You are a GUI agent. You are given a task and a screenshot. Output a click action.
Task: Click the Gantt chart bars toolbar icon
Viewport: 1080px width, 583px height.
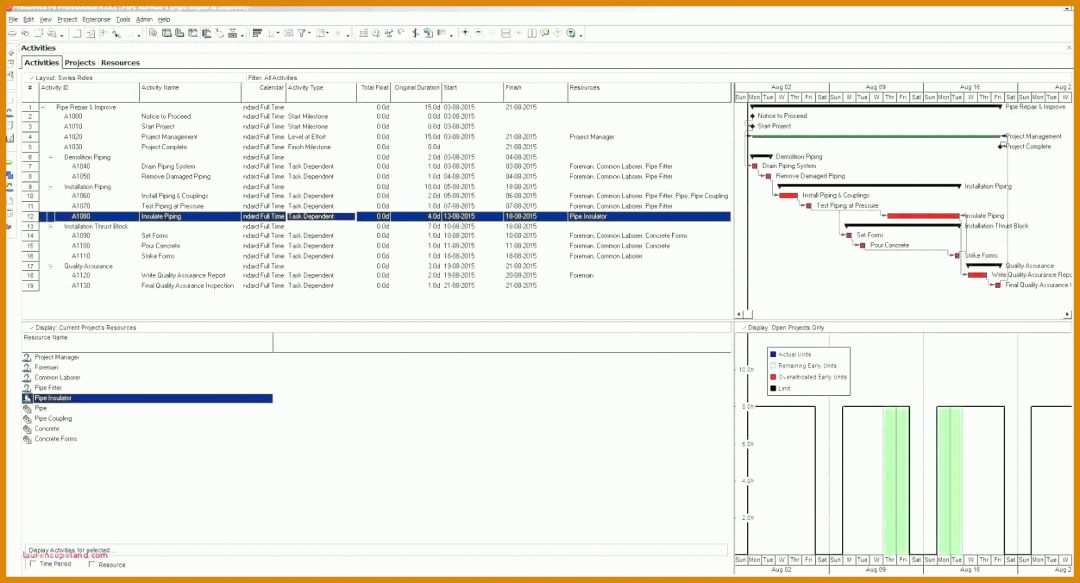click(x=257, y=33)
